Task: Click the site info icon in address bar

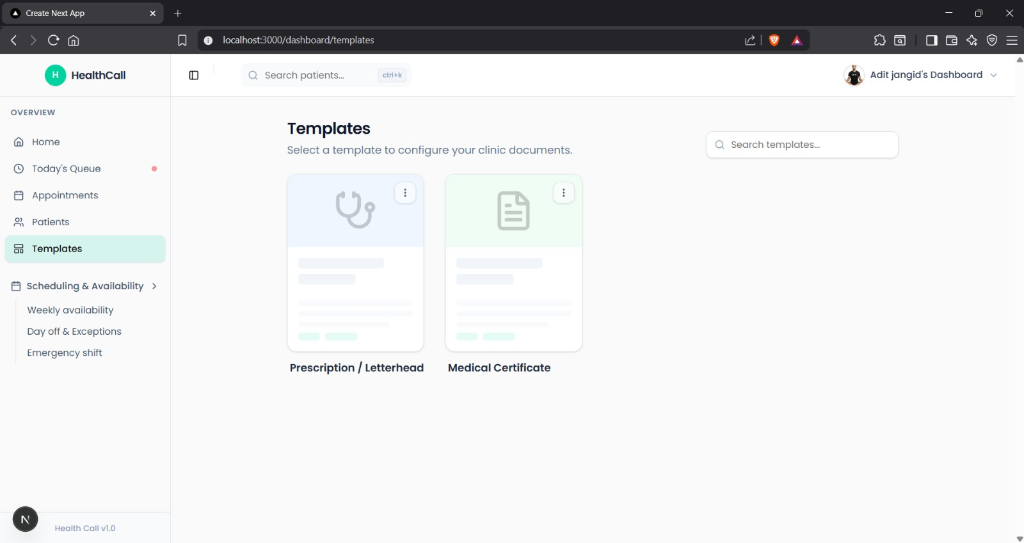Action: (x=208, y=40)
